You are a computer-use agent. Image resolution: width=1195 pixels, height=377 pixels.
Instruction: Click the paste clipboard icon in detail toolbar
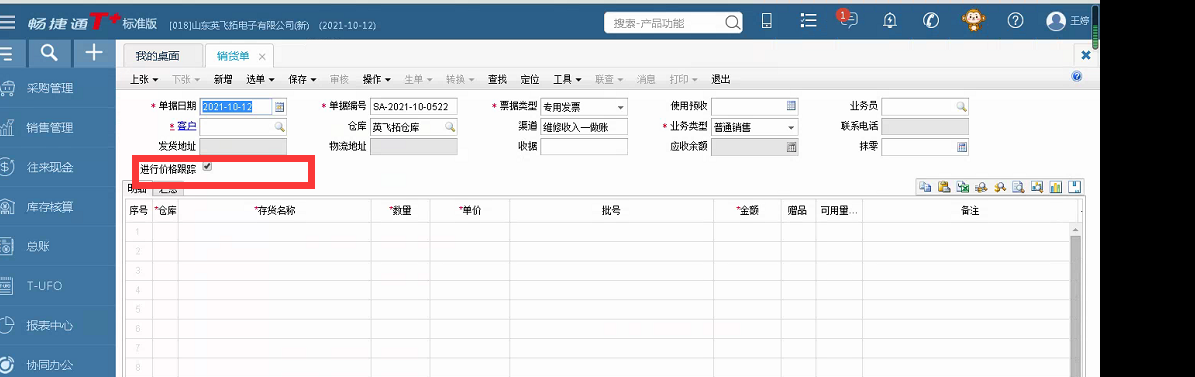(x=944, y=187)
